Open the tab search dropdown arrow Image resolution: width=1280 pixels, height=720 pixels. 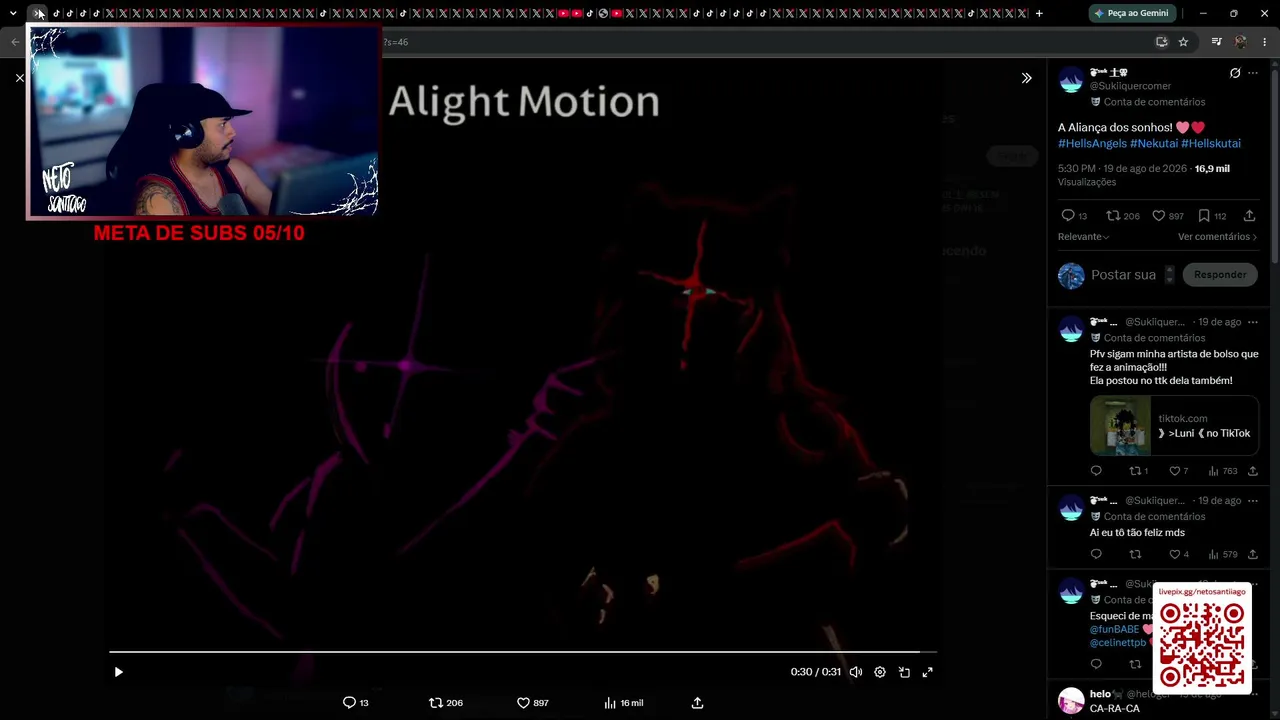click(x=13, y=14)
